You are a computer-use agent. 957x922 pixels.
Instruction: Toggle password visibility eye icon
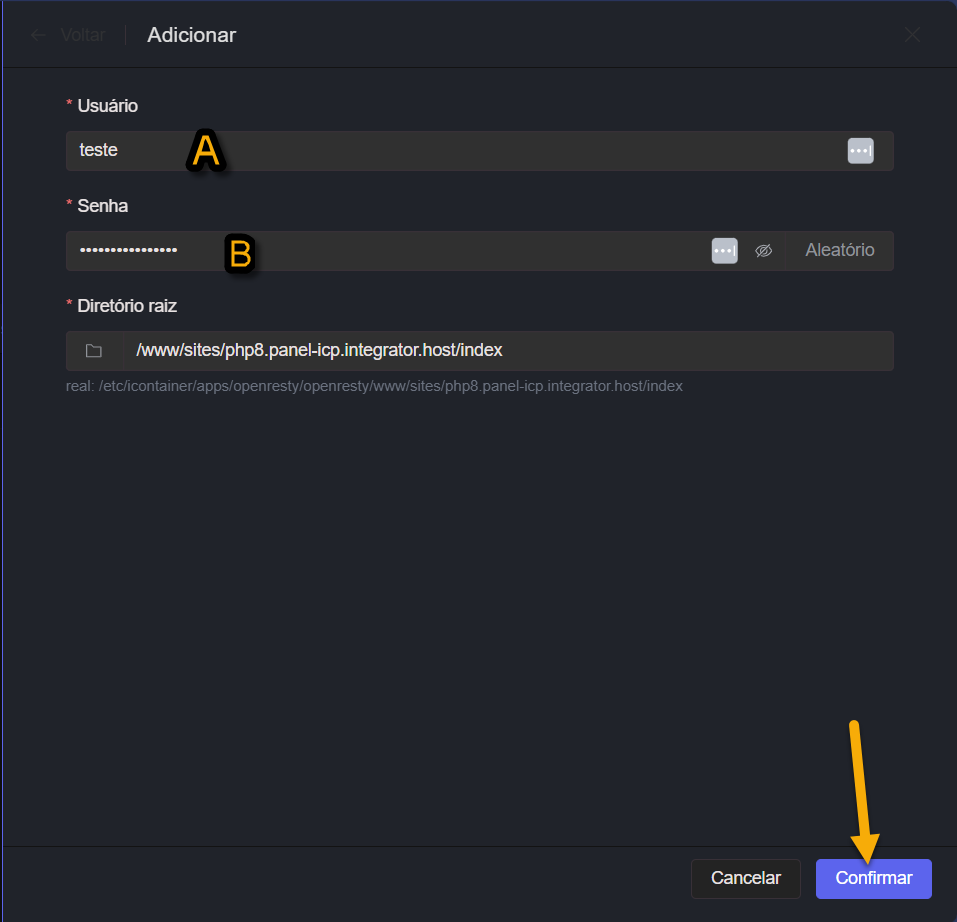coord(763,251)
